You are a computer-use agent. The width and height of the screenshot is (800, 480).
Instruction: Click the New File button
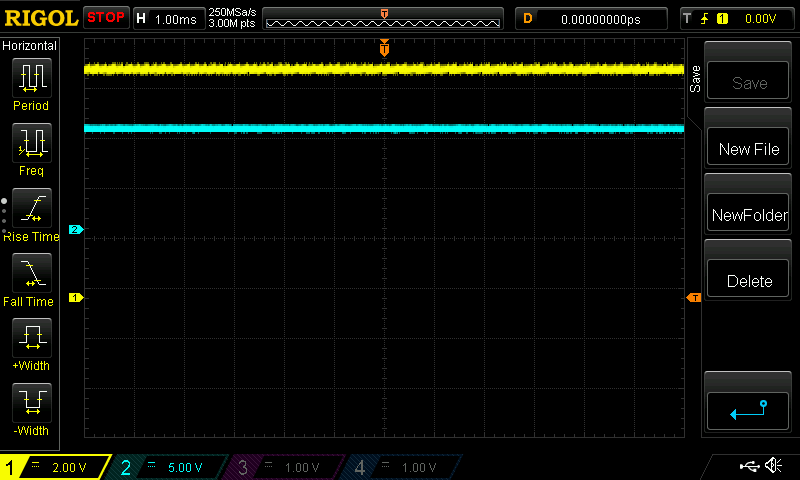click(x=749, y=149)
